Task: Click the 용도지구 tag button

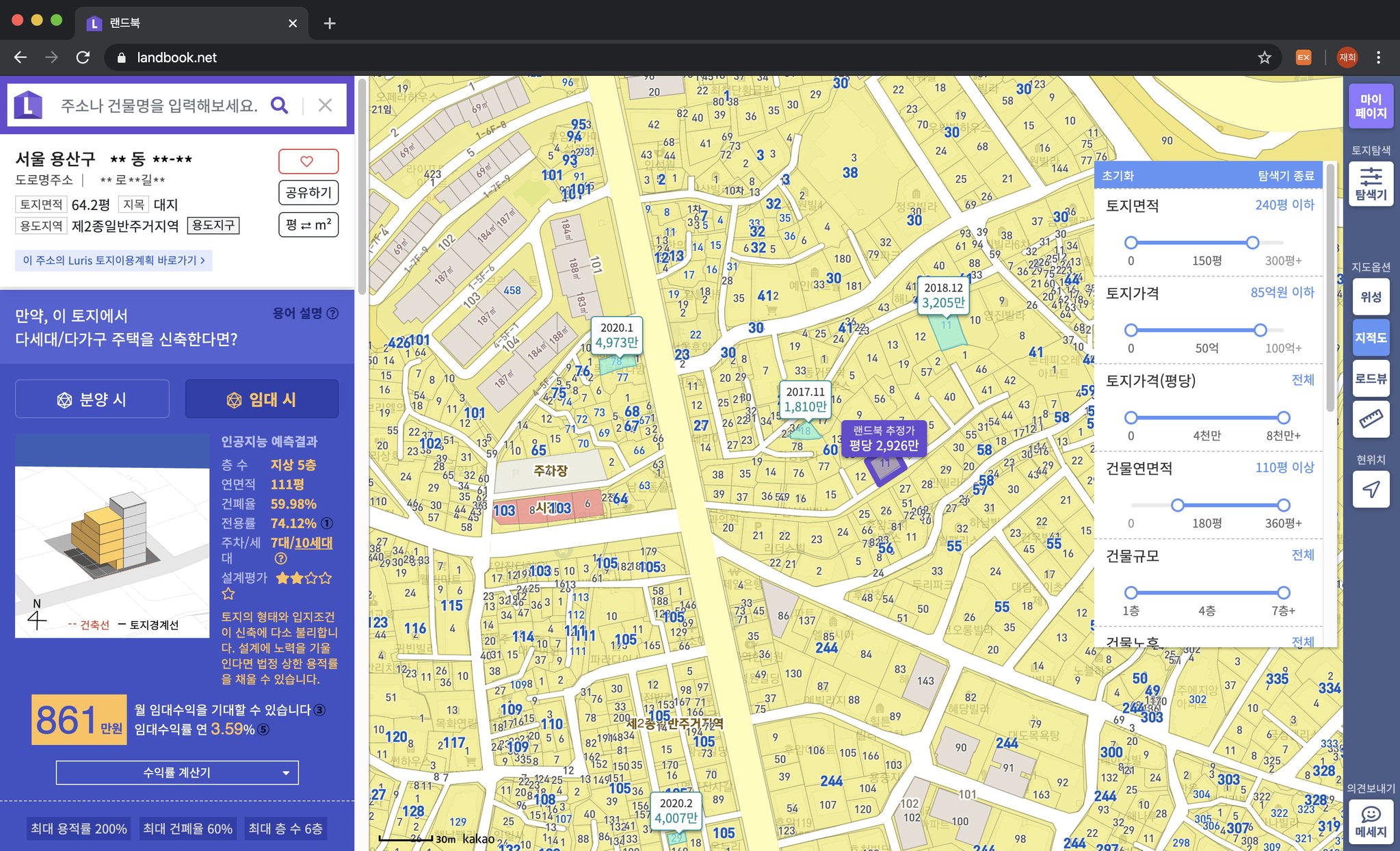Action: [213, 225]
